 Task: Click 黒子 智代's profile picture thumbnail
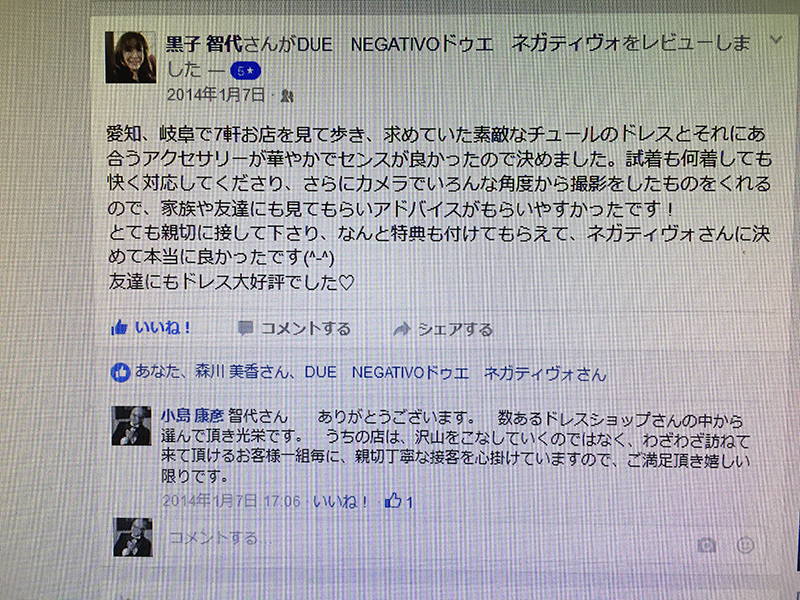coord(131,57)
